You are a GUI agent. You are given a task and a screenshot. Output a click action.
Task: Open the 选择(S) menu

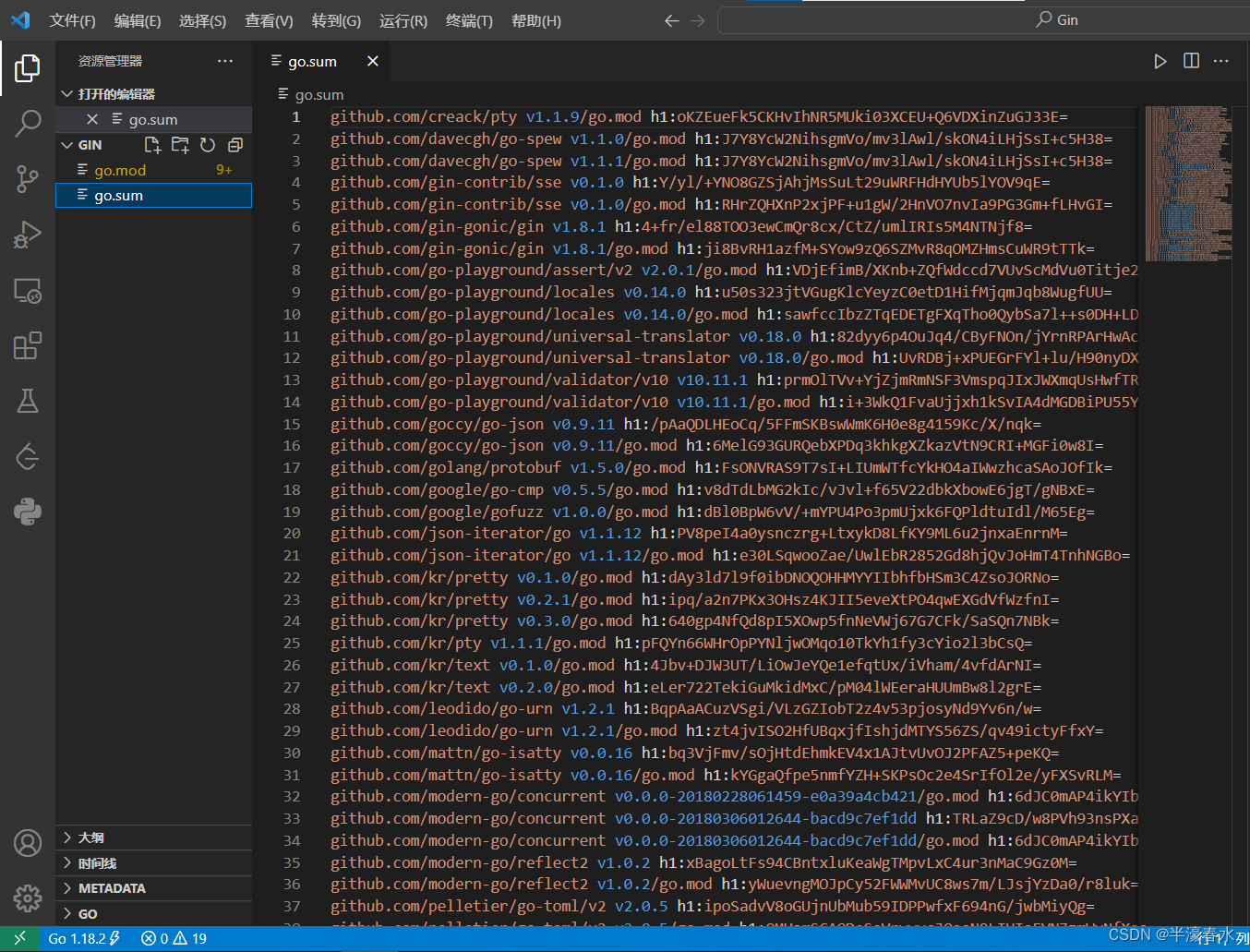202,20
